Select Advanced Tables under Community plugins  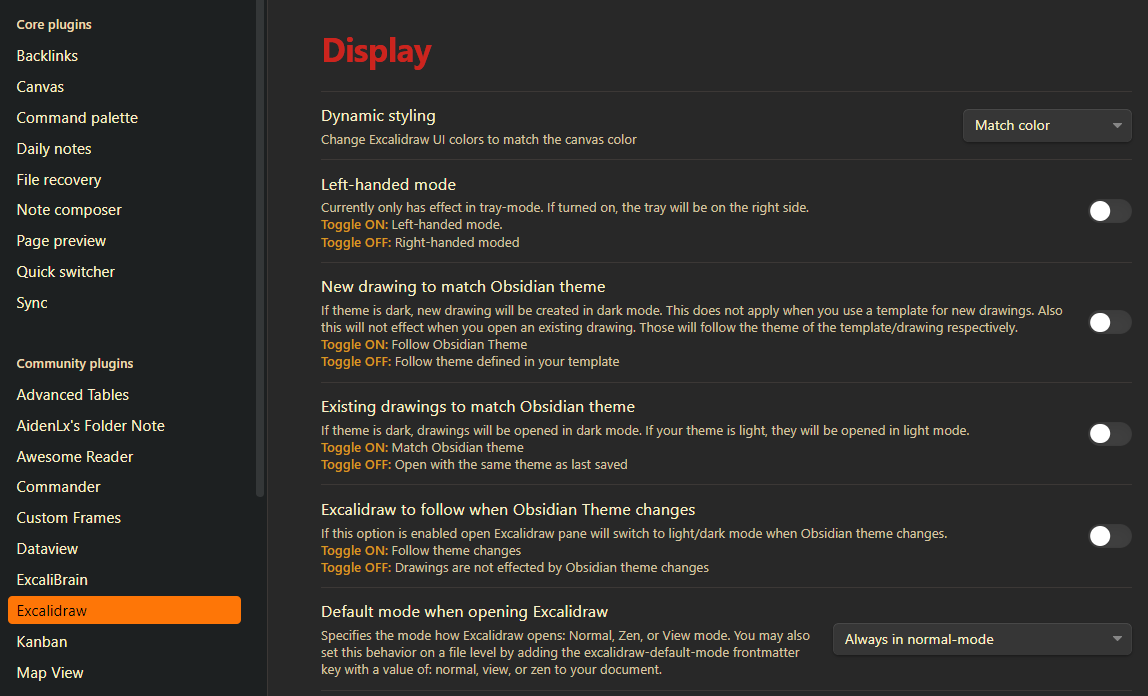point(72,394)
